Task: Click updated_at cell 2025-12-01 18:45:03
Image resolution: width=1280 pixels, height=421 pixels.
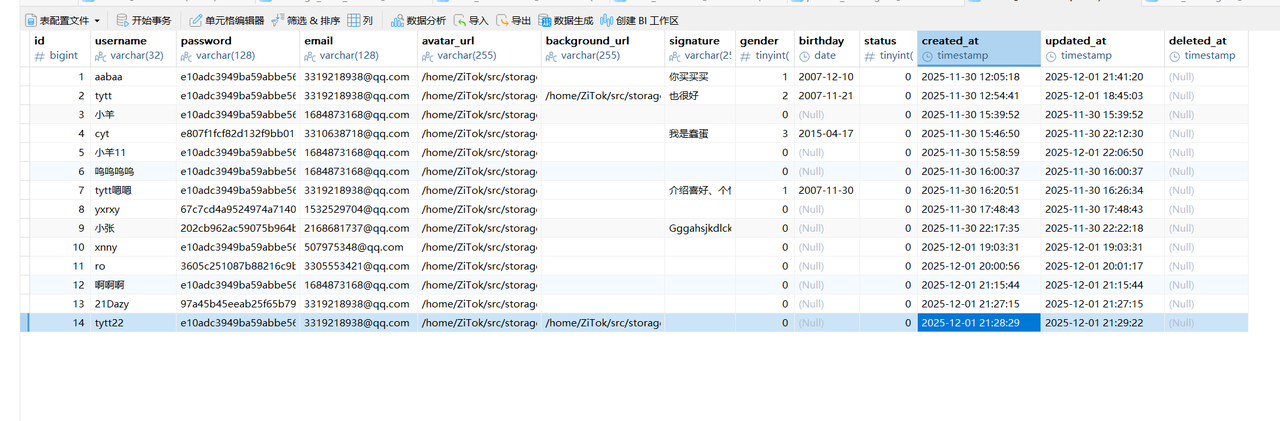Action: [x=1102, y=96]
